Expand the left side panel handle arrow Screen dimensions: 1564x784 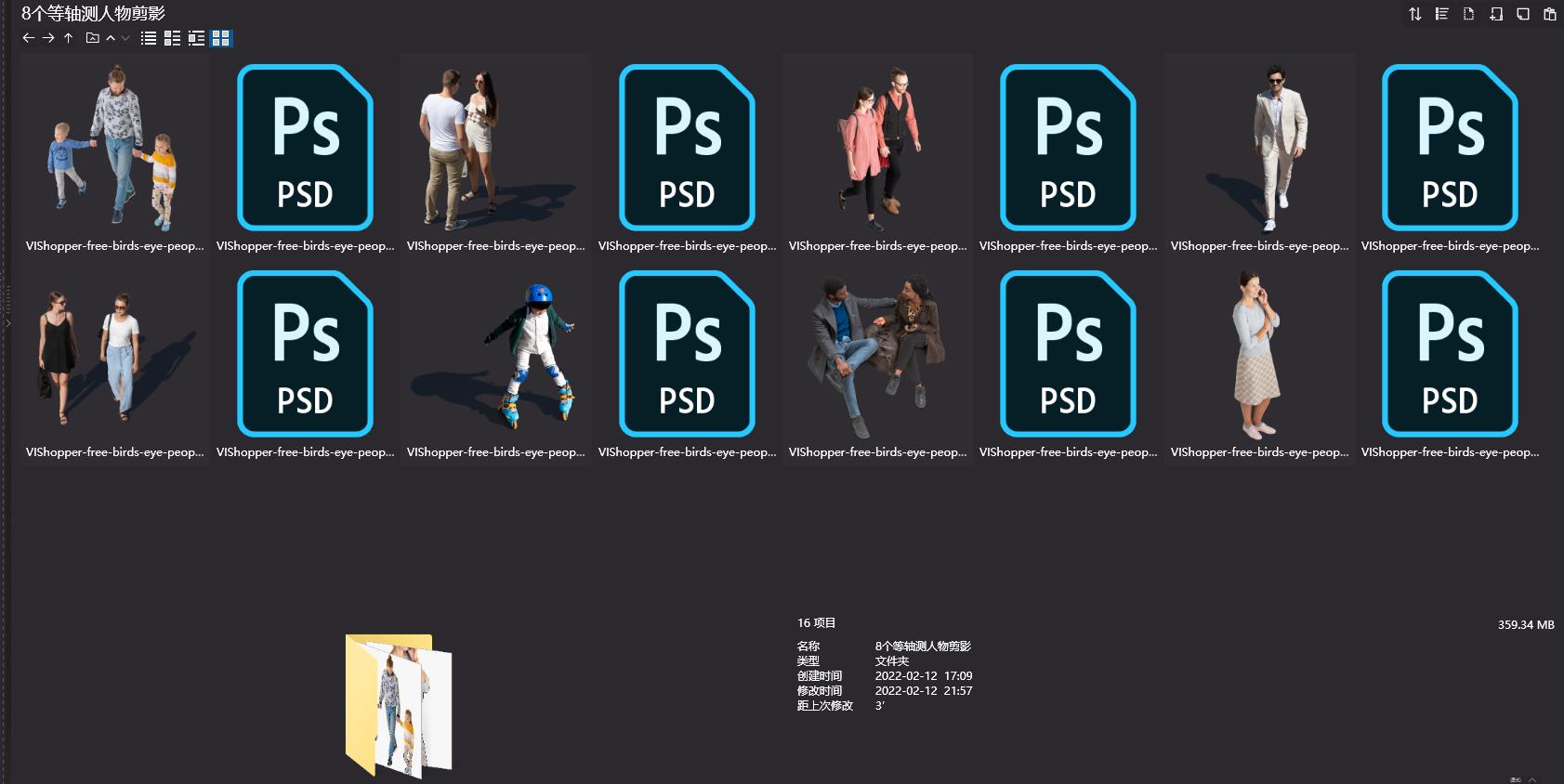[7, 323]
